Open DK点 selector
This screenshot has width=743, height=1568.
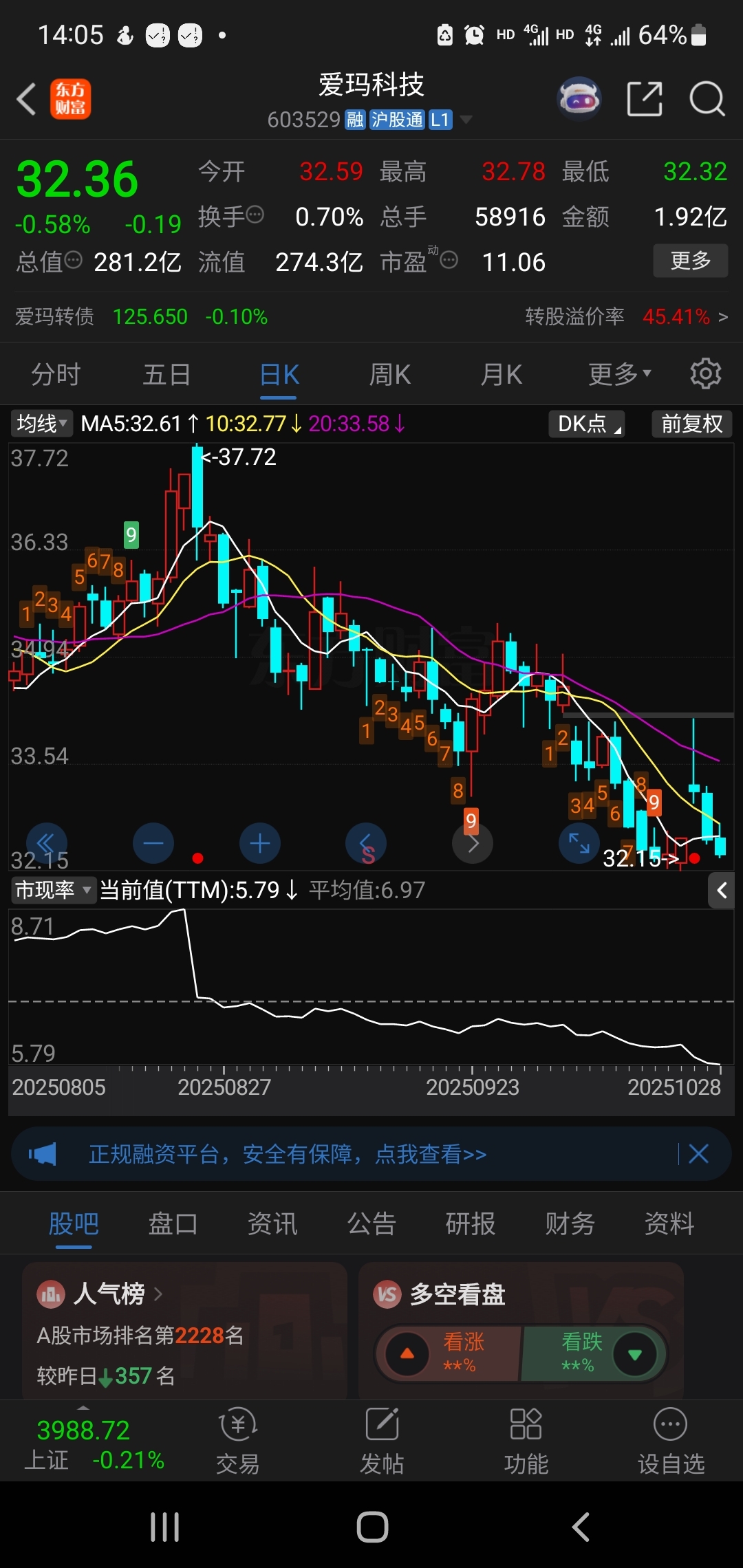pos(587,424)
